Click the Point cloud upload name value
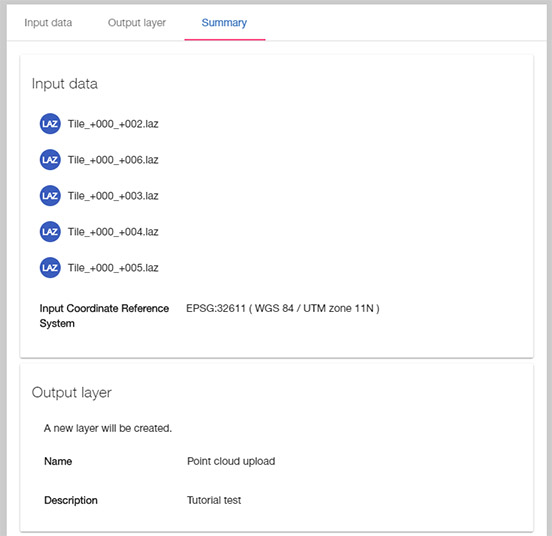 coord(231,461)
